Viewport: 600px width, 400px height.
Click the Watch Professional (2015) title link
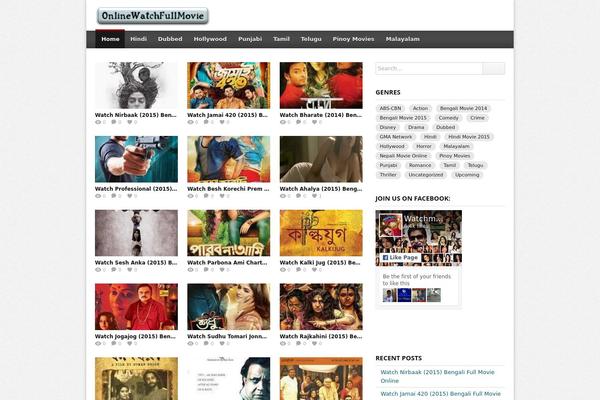[x=136, y=189]
